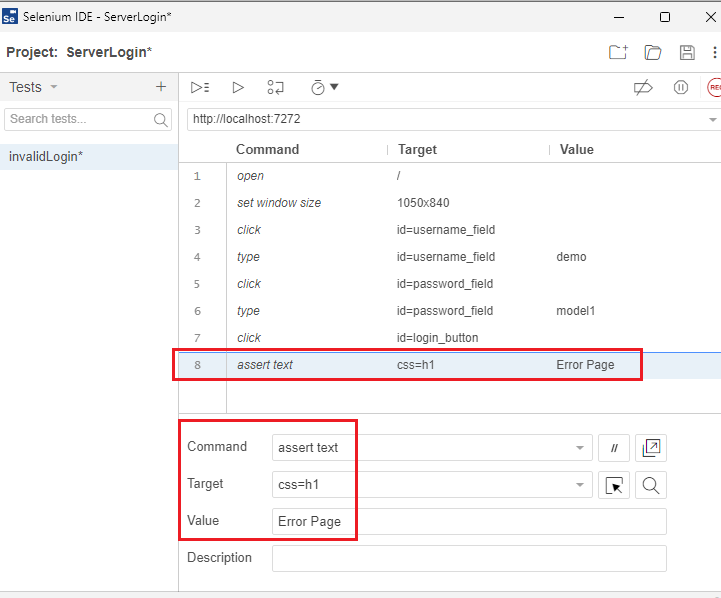Screen dimensions: 721x598
Task: Click the 1050x840 target cell
Action: pyautogui.click(x=423, y=203)
